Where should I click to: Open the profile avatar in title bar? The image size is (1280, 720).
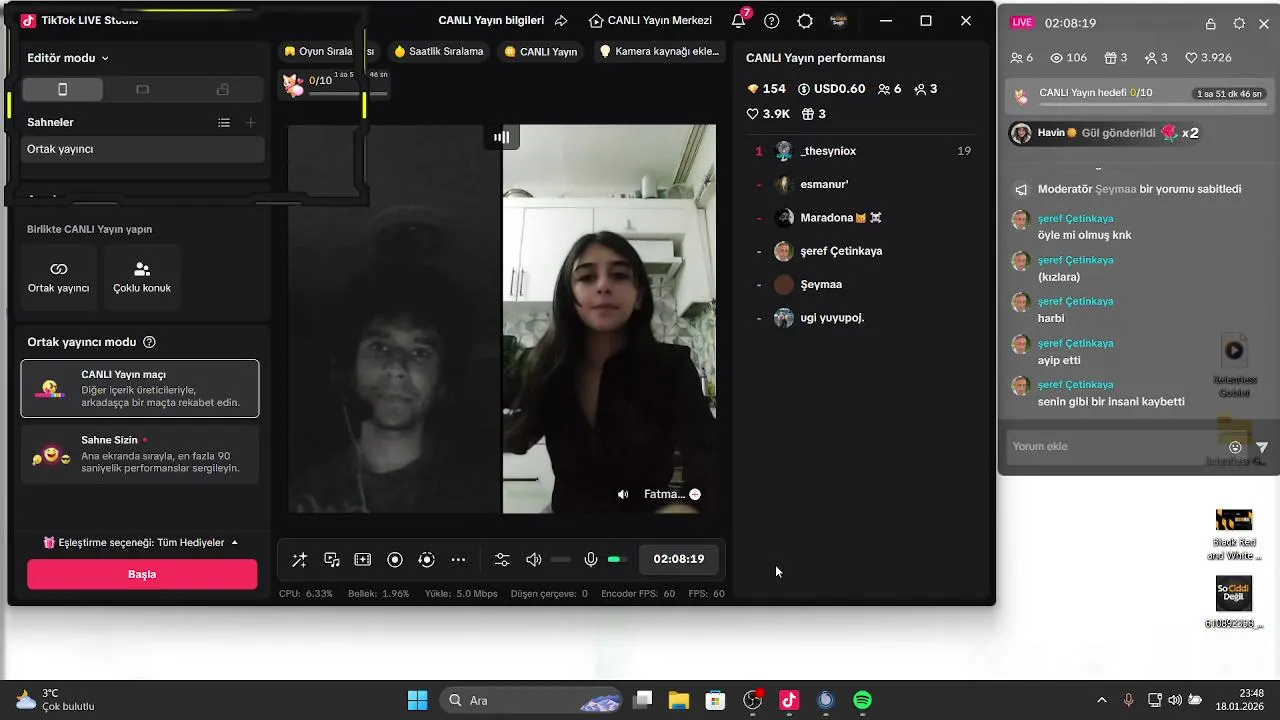click(839, 21)
